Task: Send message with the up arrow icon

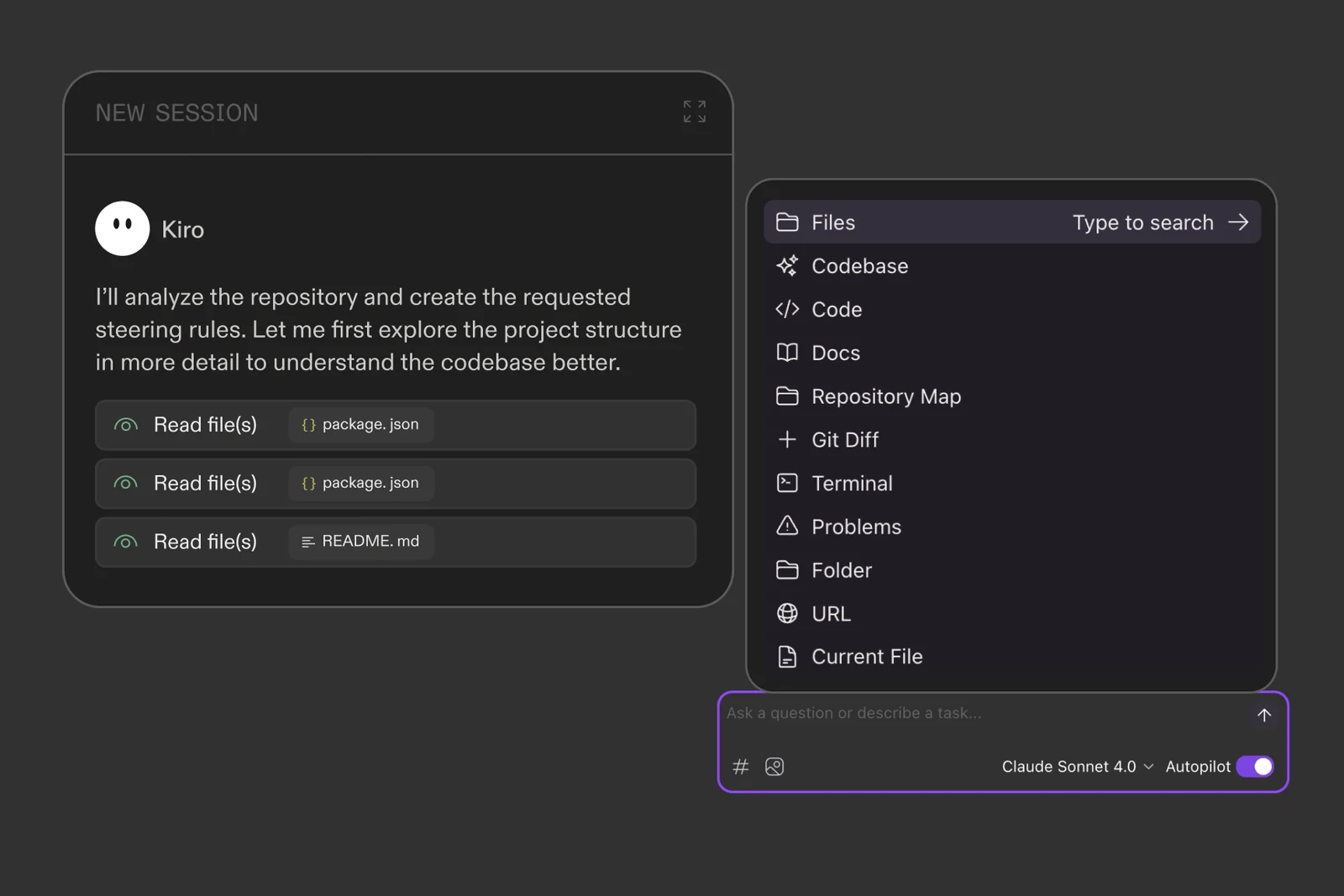Action: click(x=1263, y=715)
